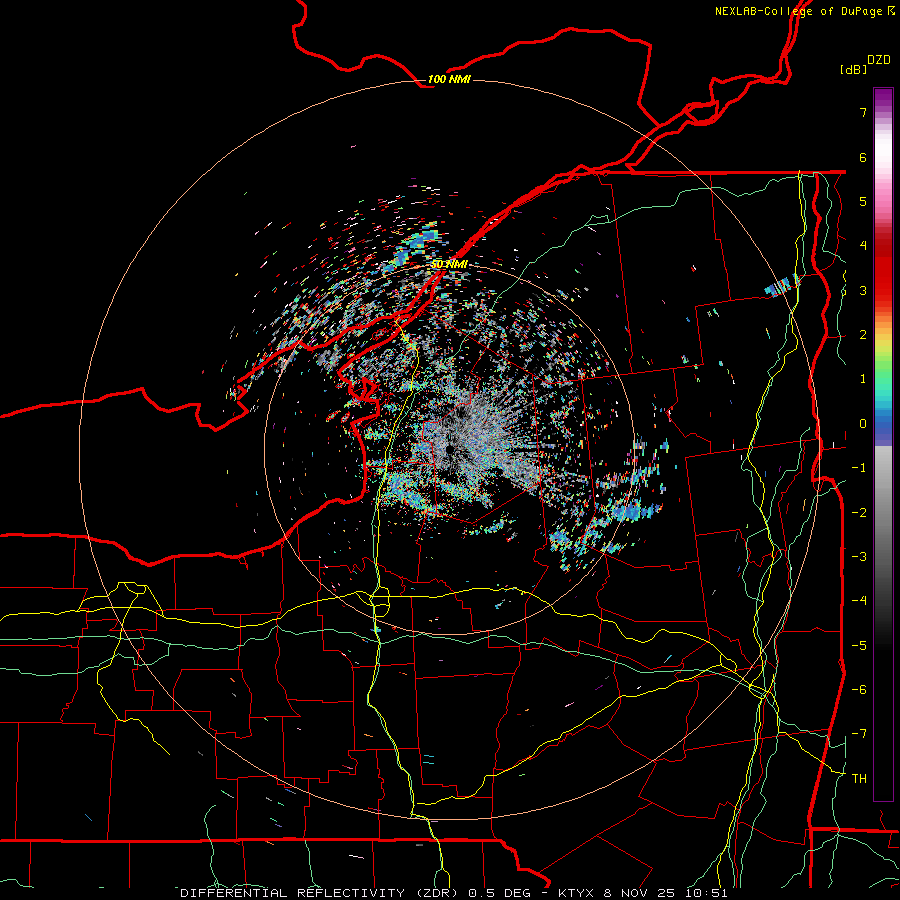Click the -2 value on the legend

pos(859,512)
